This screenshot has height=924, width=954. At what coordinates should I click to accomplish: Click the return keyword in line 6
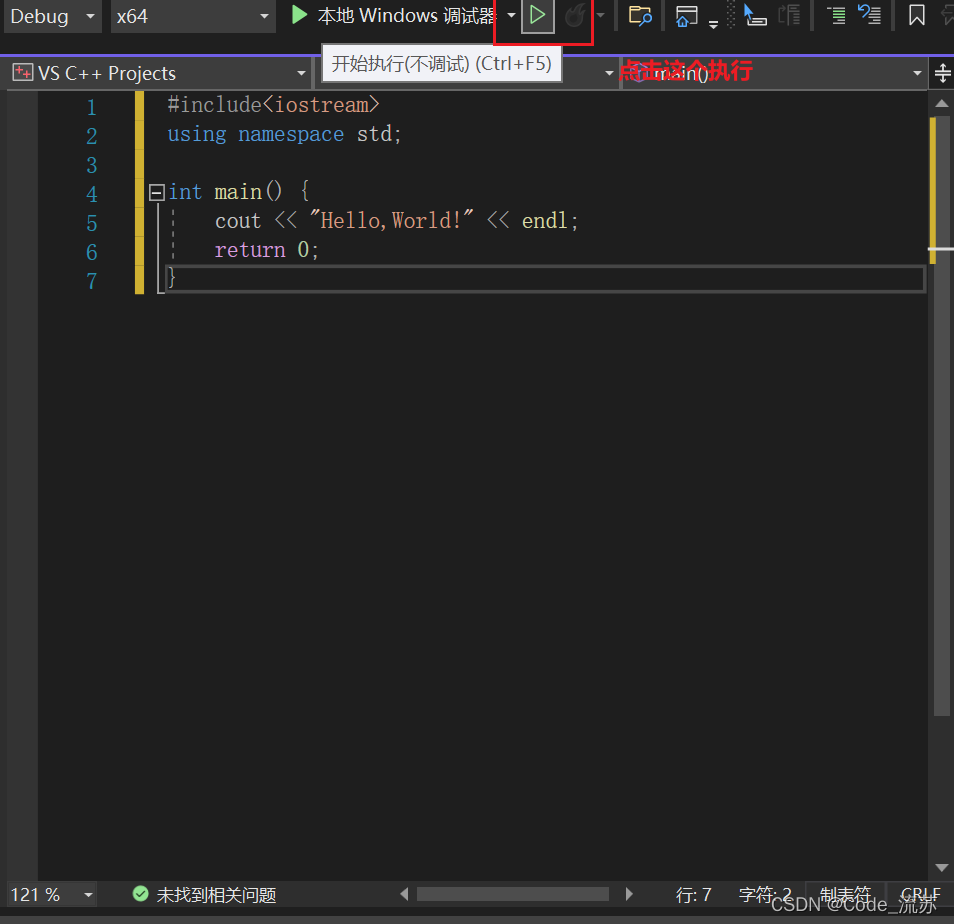tap(249, 250)
